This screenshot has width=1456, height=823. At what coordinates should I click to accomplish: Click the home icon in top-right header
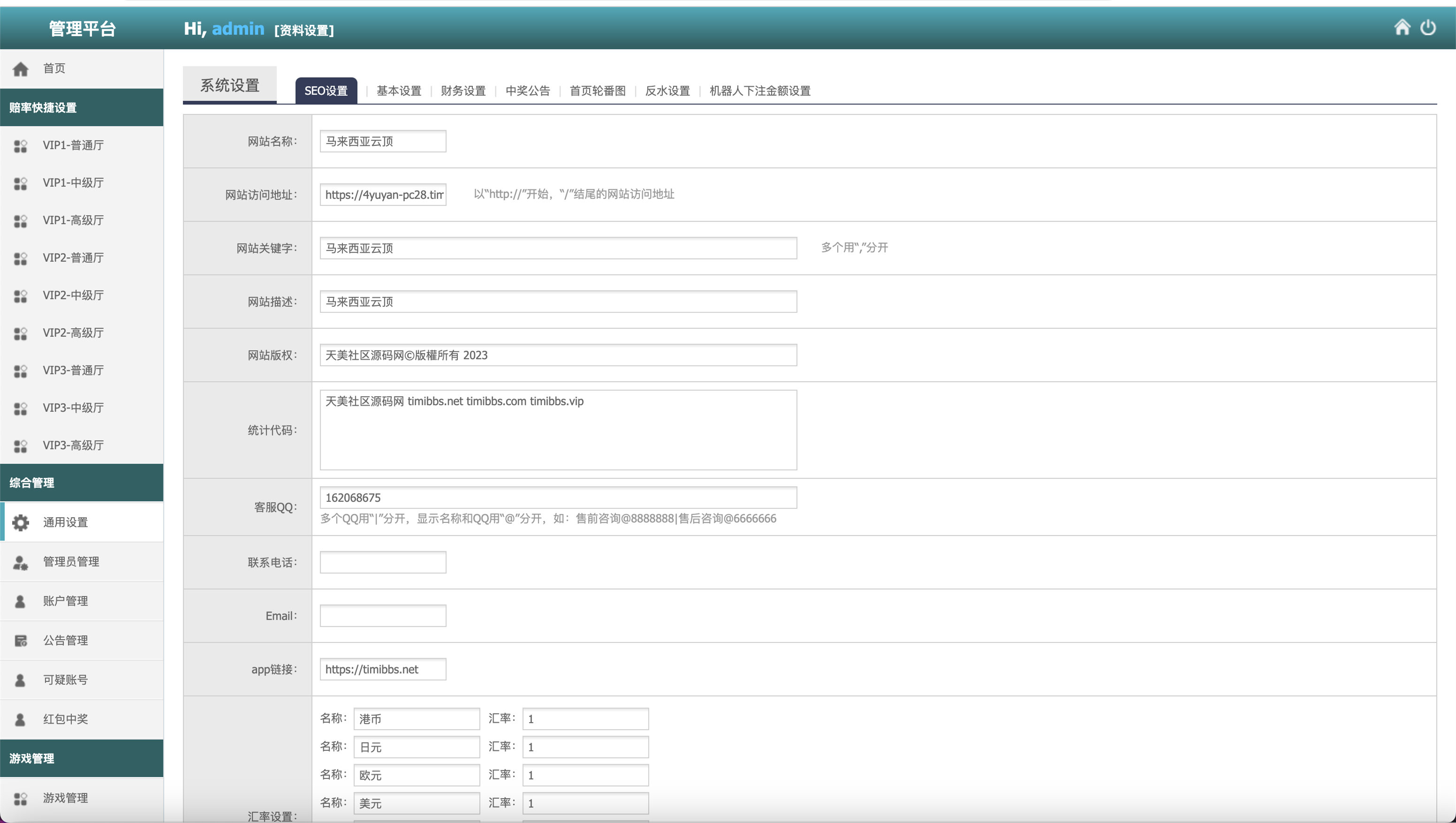tap(1402, 27)
